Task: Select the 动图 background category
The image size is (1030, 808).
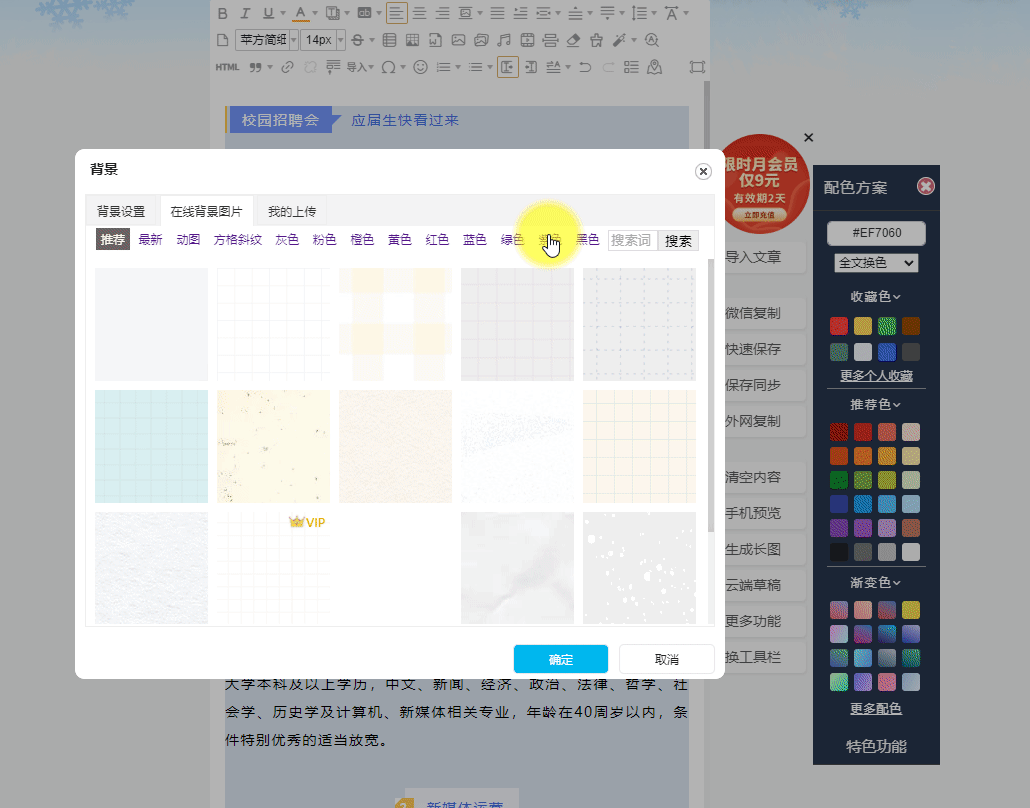Action: point(188,240)
